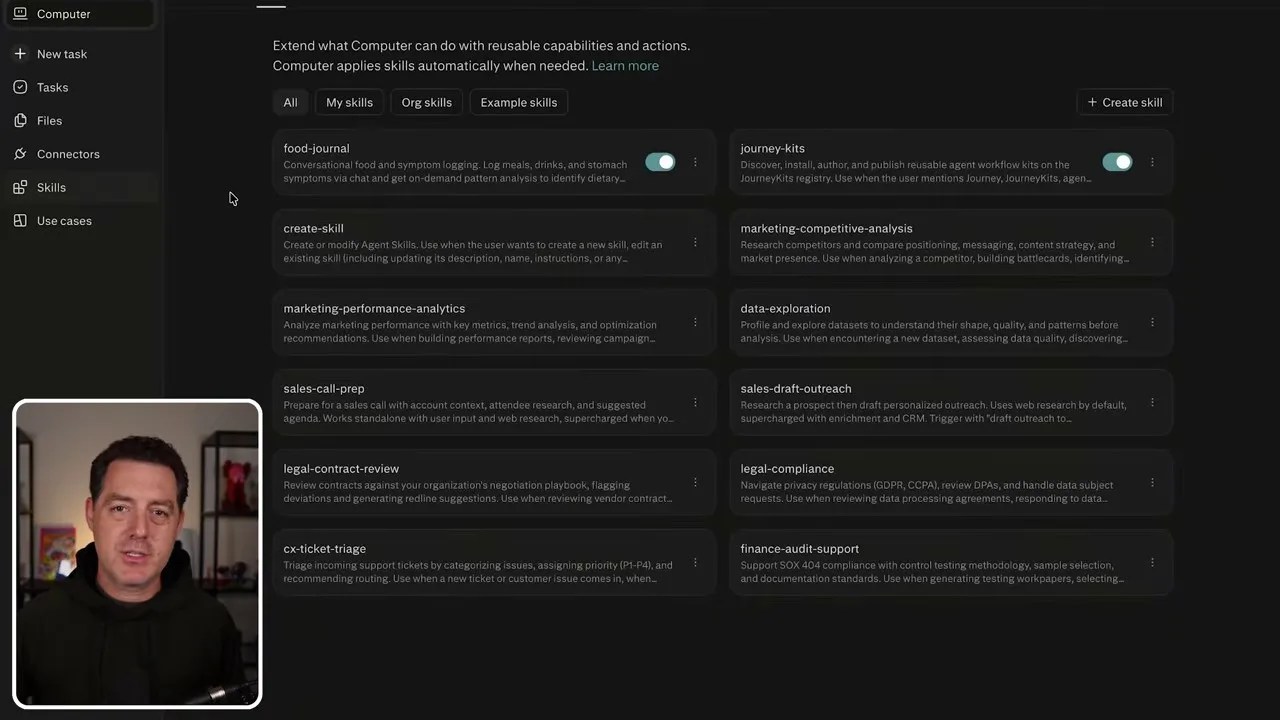This screenshot has height=720, width=1280.
Task: Open the finance-audit-support skill title
Action: pos(800,548)
